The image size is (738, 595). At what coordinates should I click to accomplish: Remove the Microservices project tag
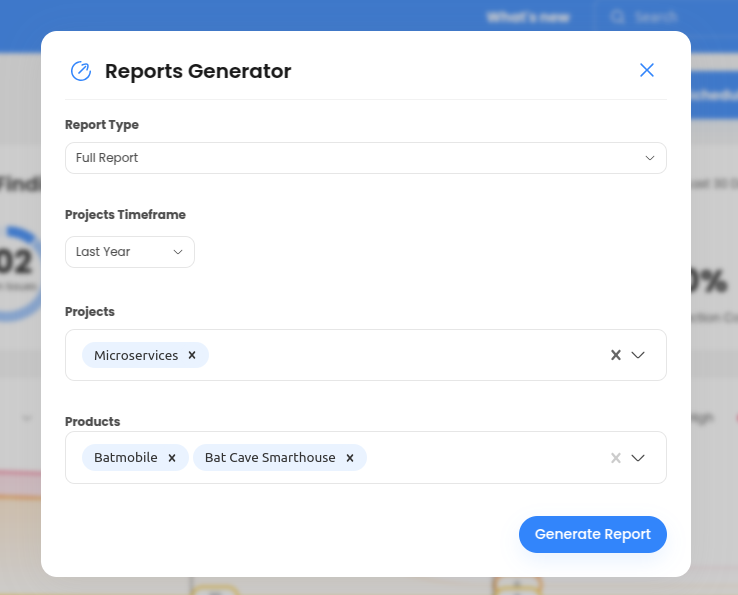(x=192, y=355)
